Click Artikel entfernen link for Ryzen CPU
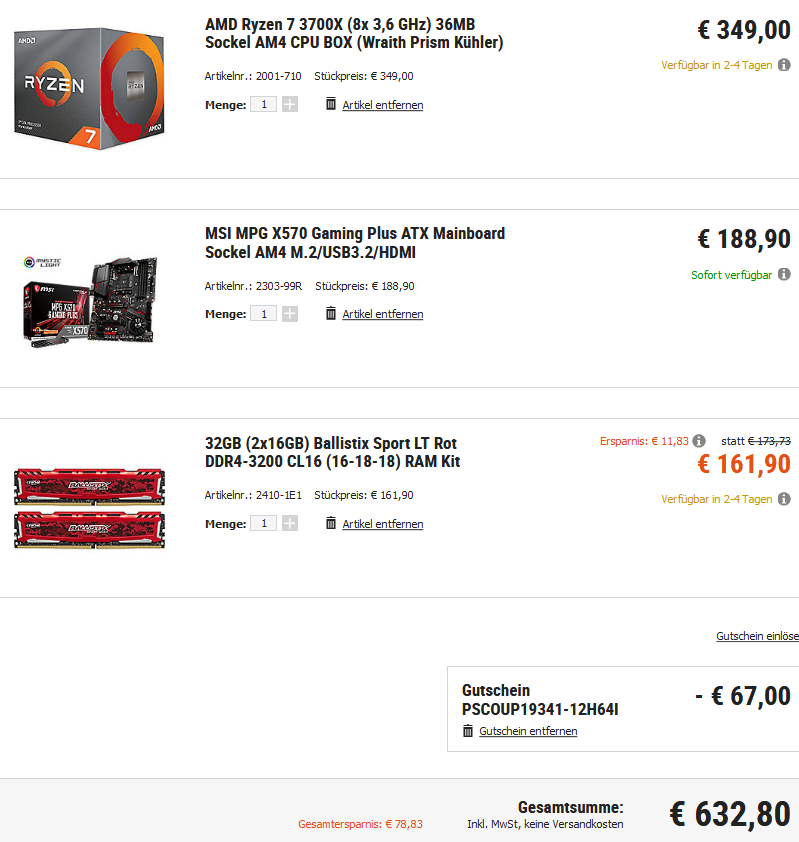The width and height of the screenshot is (799, 842). [x=383, y=105]
